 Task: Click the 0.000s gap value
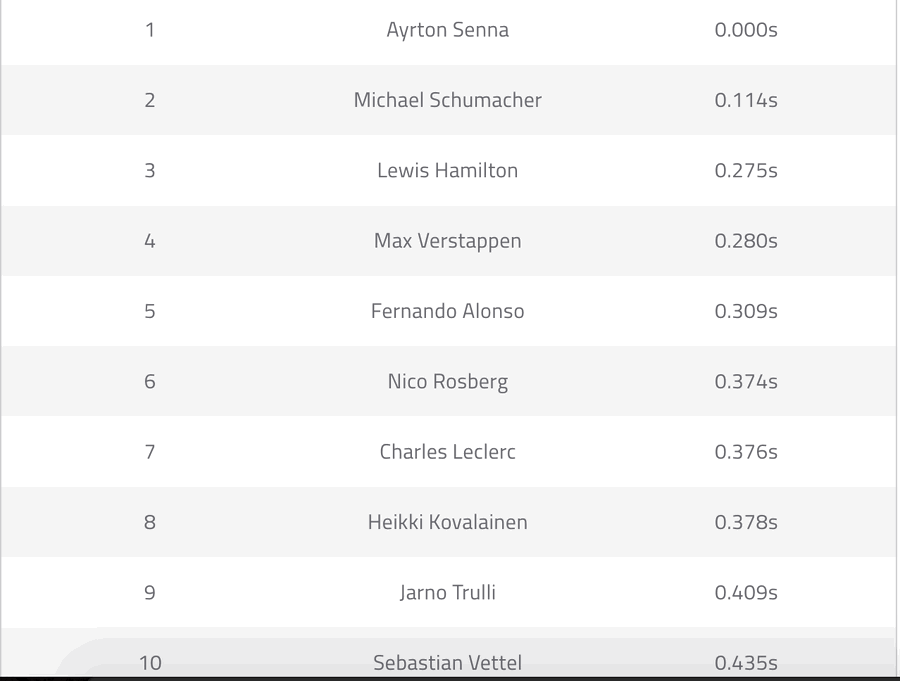point(746,30)
